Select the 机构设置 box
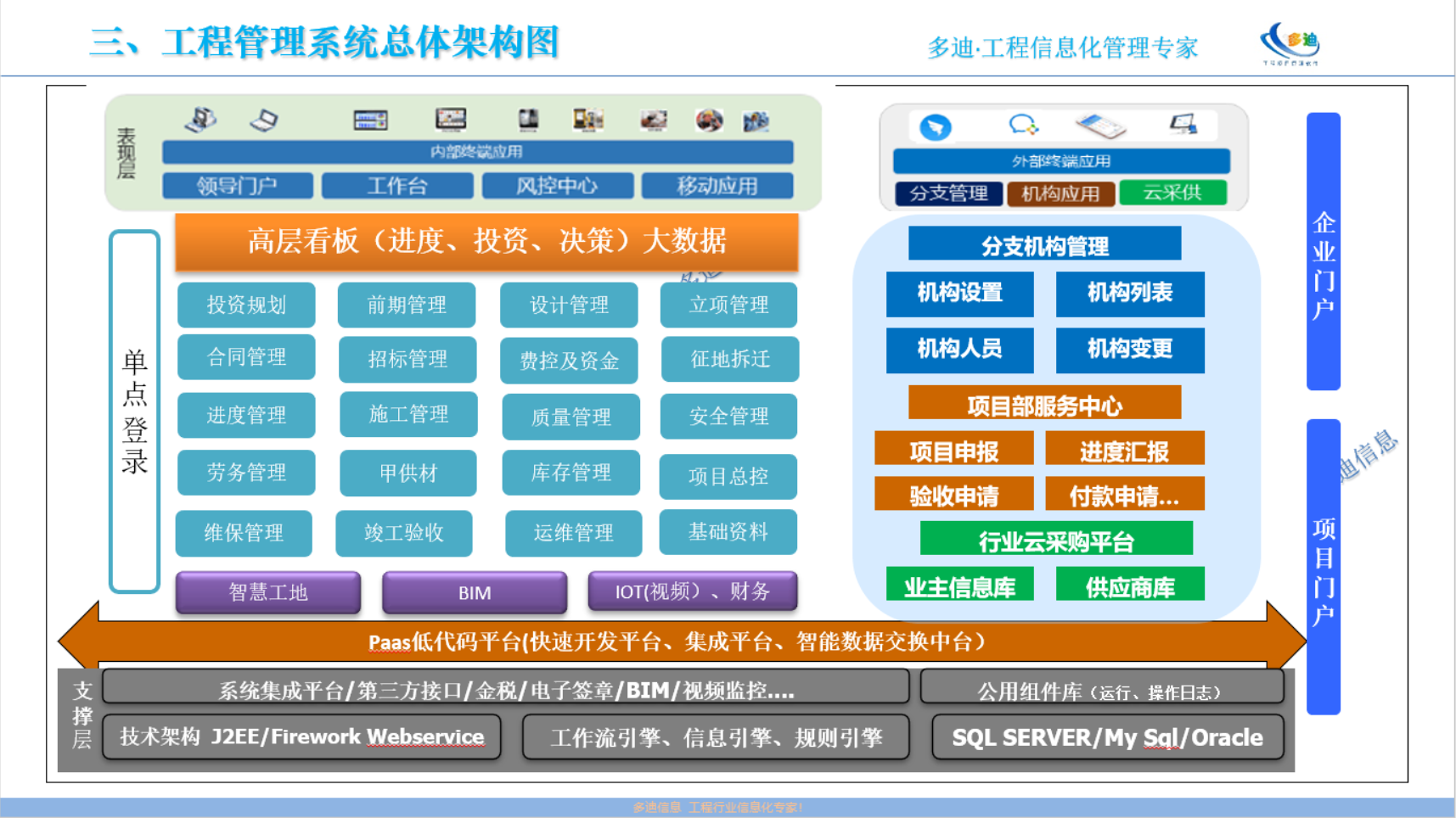Screen dimensions: 1456x818 pyautogui.click(x=960, y=294)
